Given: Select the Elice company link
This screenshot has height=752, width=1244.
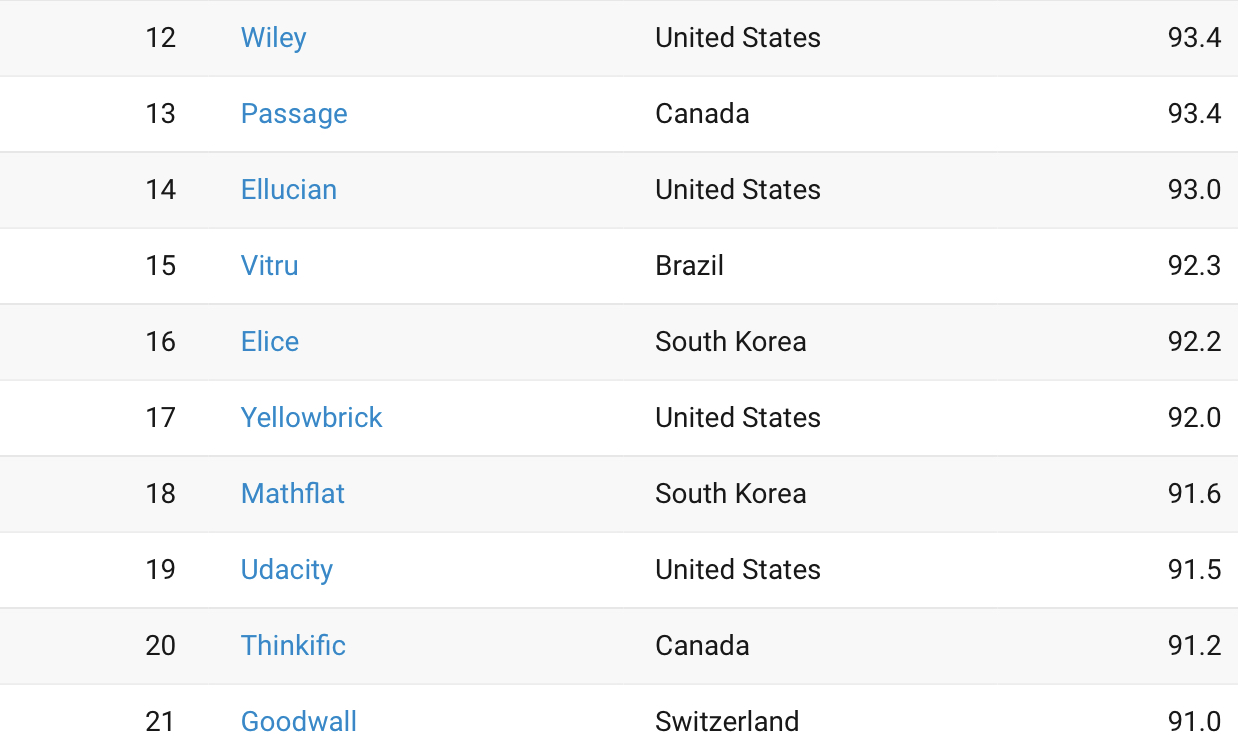Looking at the screenshot, I should tap(269, 342).
